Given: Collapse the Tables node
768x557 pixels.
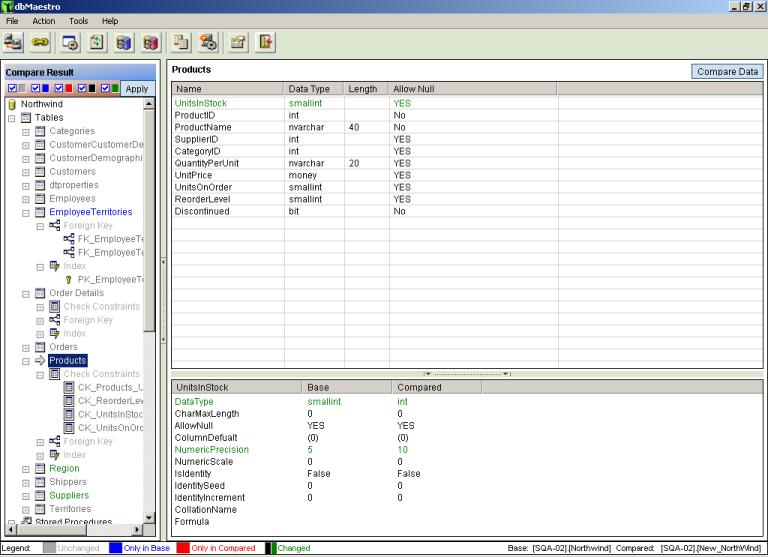Looking at the screenshot, I should pyautogui.click(x=12, y=119).
